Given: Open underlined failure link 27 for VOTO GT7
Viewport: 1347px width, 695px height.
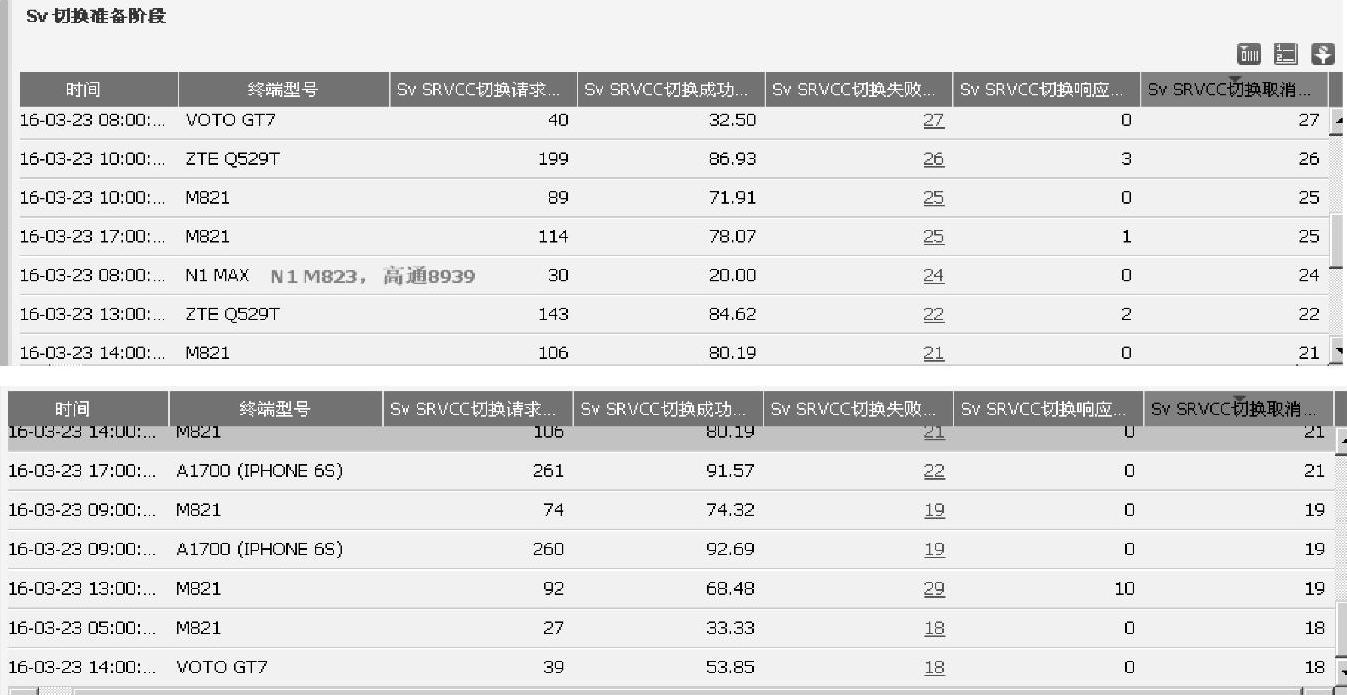Looking at the screenshot, I should [933, 120].
